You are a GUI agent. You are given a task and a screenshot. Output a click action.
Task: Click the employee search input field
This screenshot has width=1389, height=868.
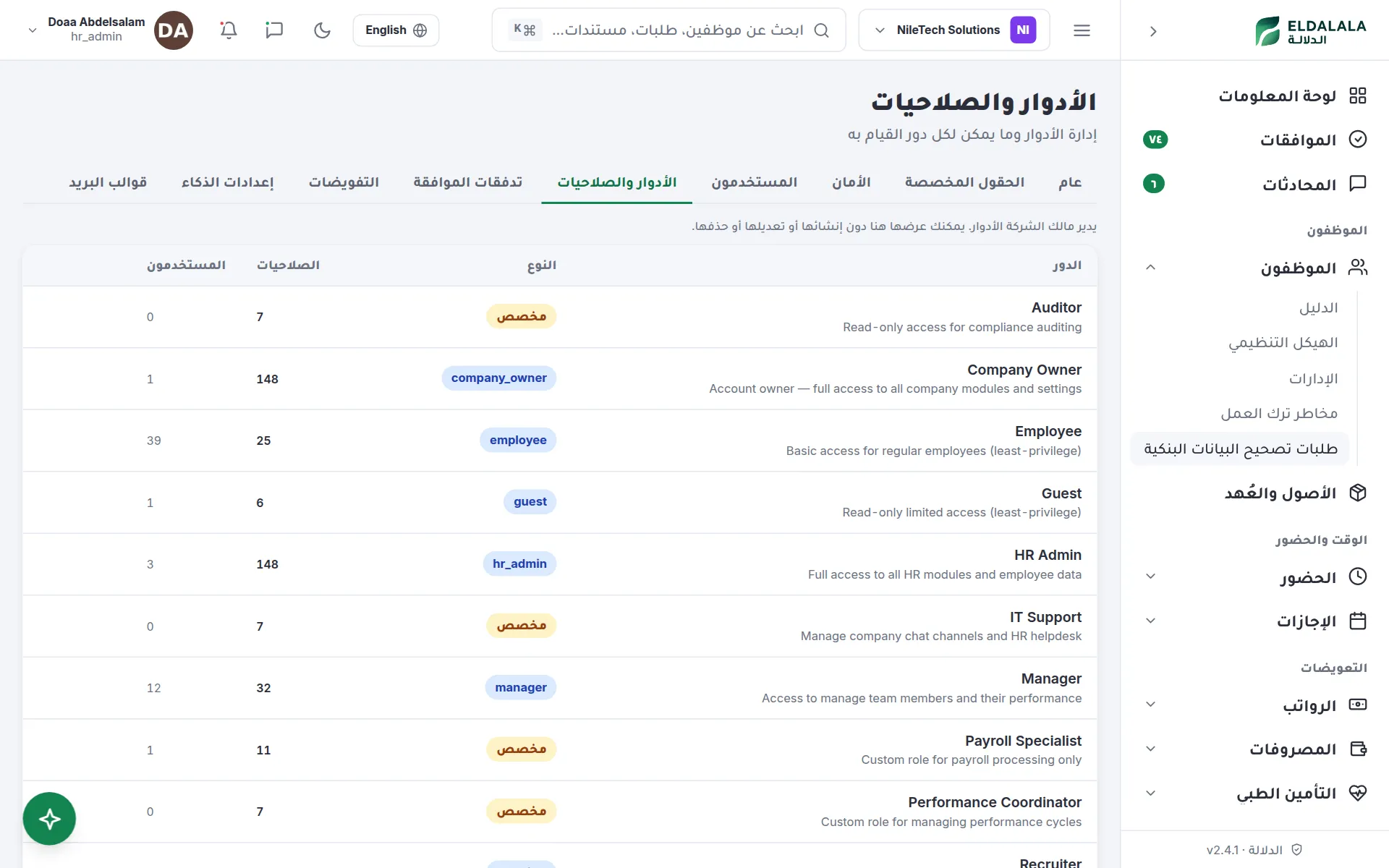click(668, 30)
